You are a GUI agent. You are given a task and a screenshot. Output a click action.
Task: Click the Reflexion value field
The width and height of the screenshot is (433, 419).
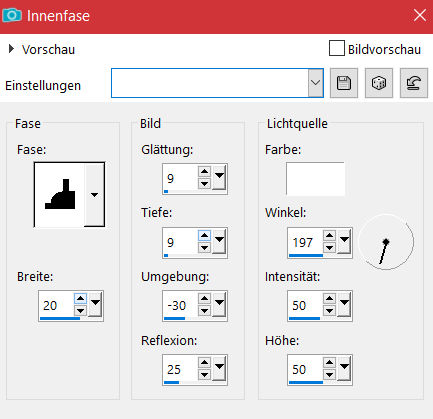point(180,369)
